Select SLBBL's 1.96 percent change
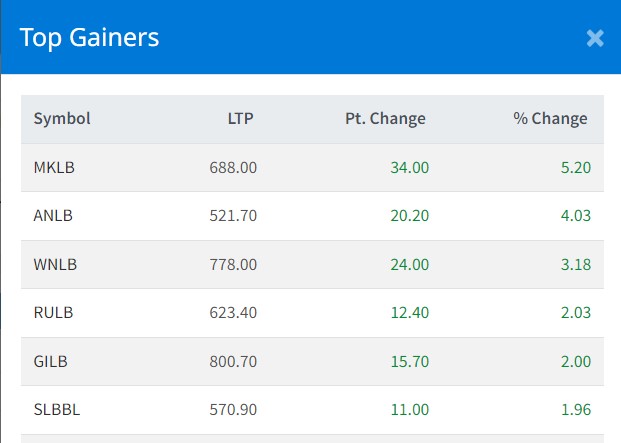Image resolution: width=621 pixels, height=443 pixels. [x=574, y=409]
